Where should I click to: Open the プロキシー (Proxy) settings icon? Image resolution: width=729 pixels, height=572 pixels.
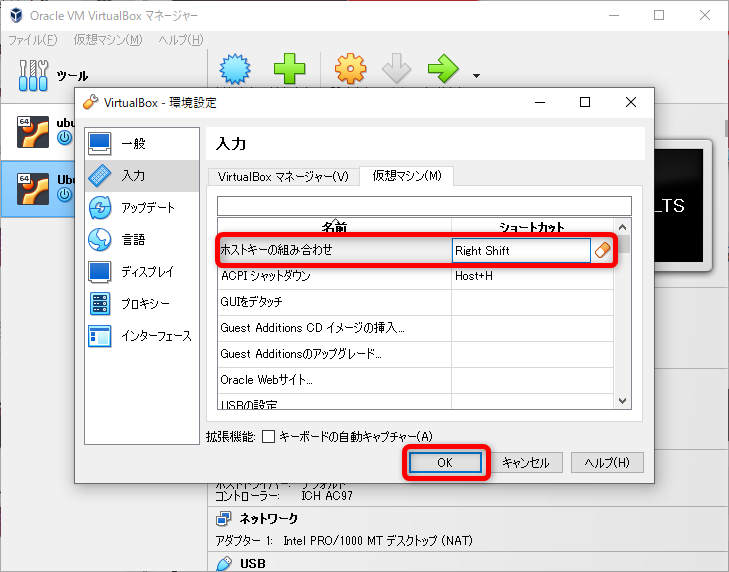coord(99,304)
